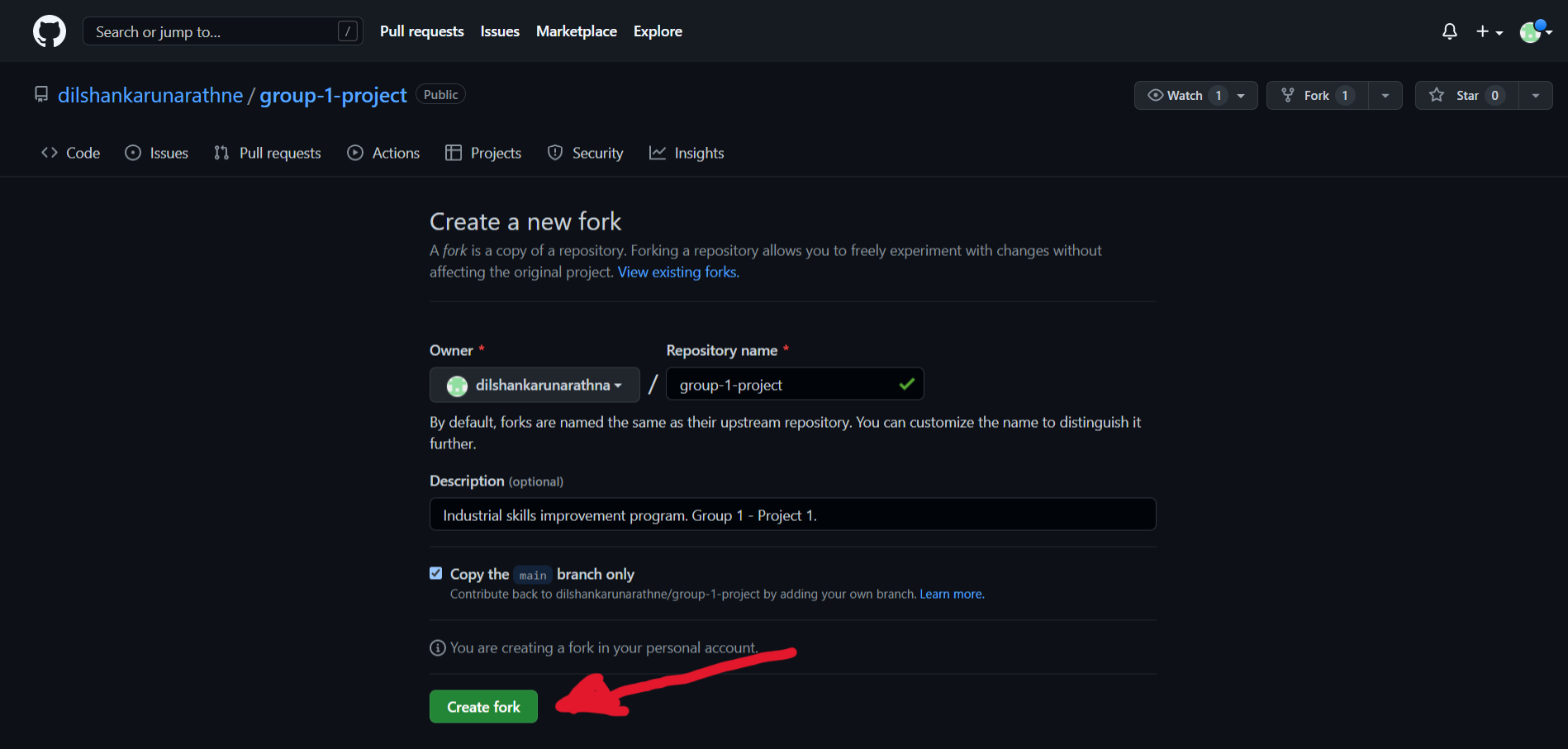This screenshot has width=1568, height=749.
Task: Switch to the Projects tab
Action: 483,153
